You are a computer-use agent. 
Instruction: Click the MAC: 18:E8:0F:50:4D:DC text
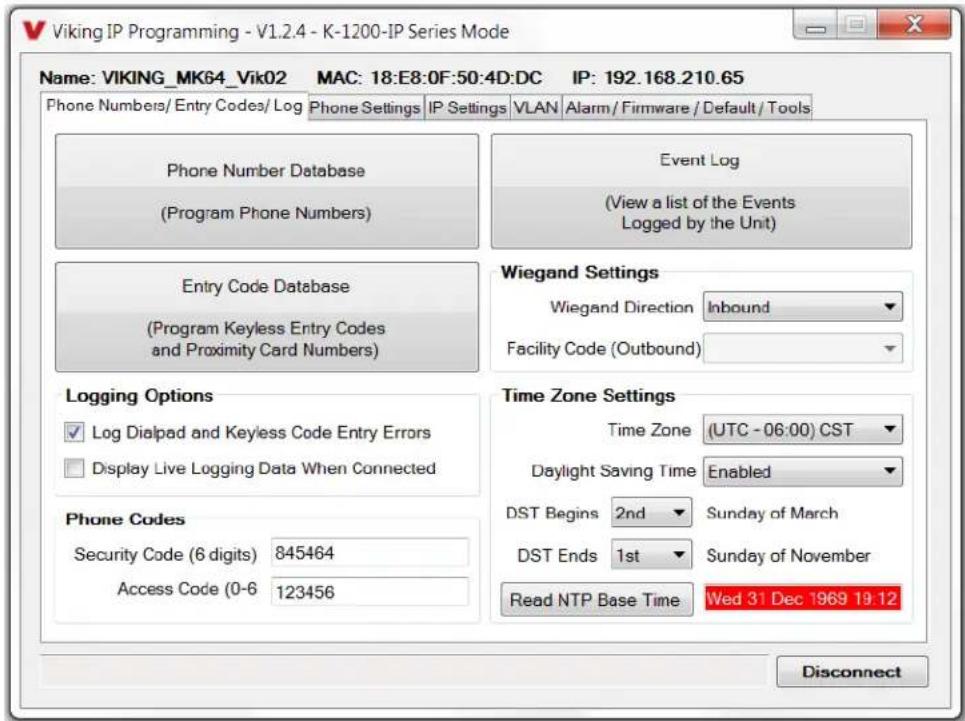(430, 78)
